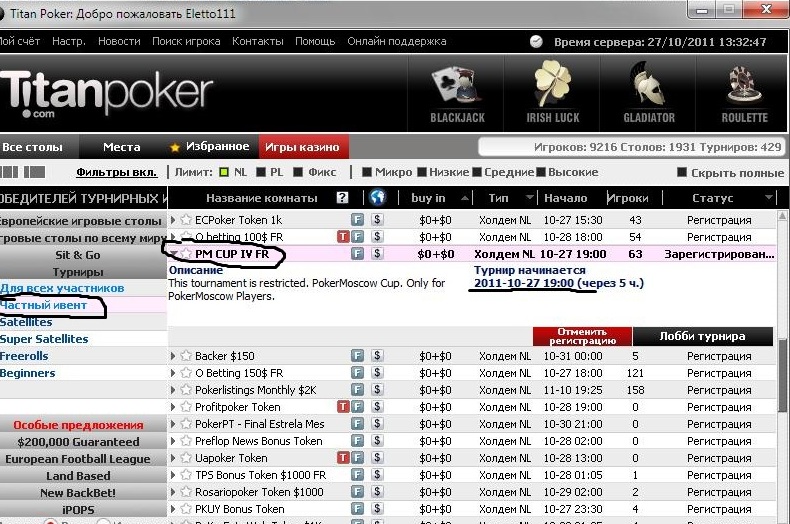790x524 pixels.
Task: Click the clock icon beside server time
Action: (x=536, y=42)
